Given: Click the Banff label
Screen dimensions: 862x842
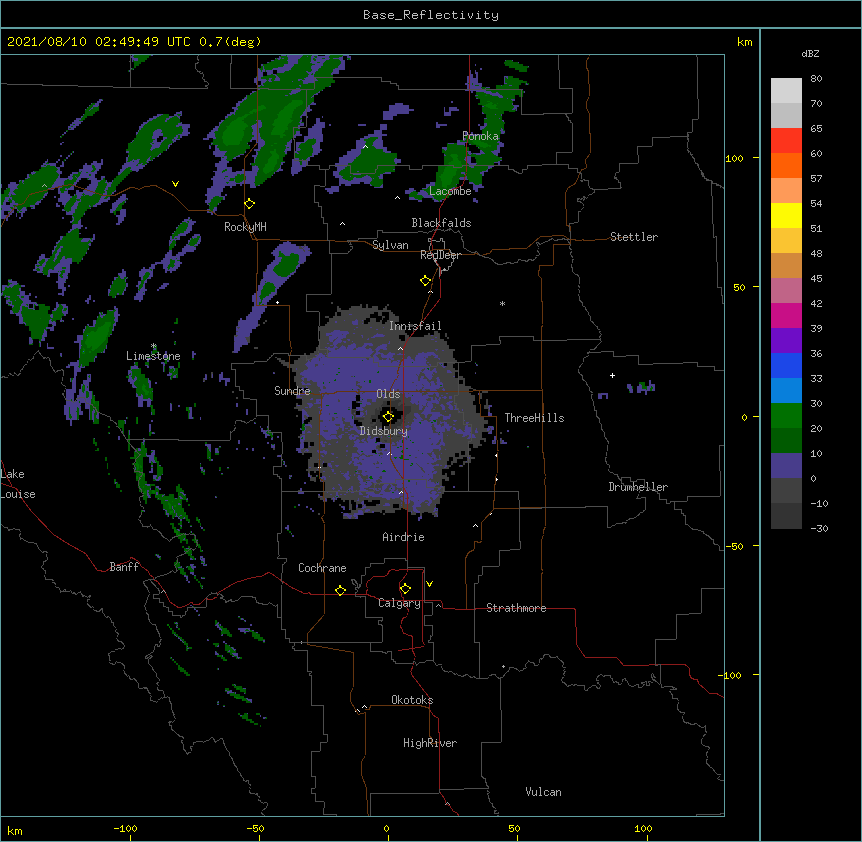Looking at the screenshot, I should [124, 567].
